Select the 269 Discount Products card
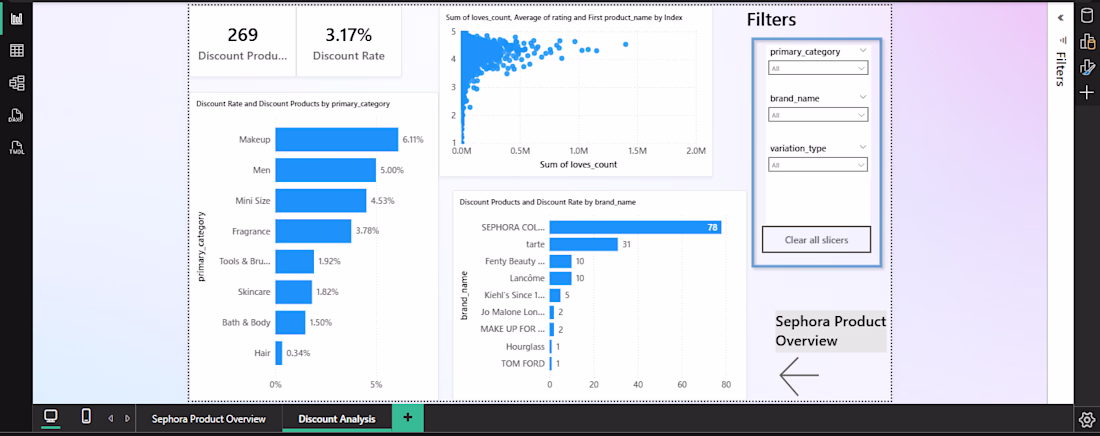Viewport: 1100px width, 436px height. coord(243,43)
